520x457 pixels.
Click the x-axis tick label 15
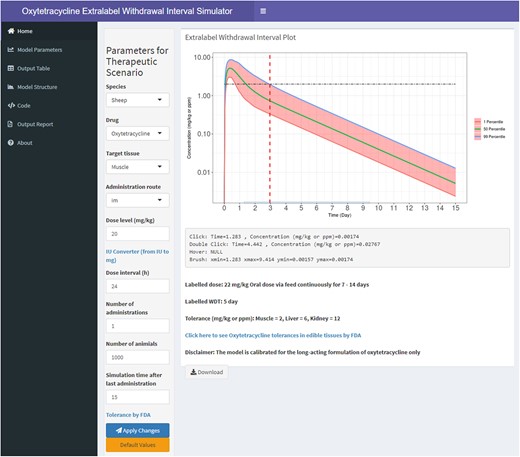[455, 208]
